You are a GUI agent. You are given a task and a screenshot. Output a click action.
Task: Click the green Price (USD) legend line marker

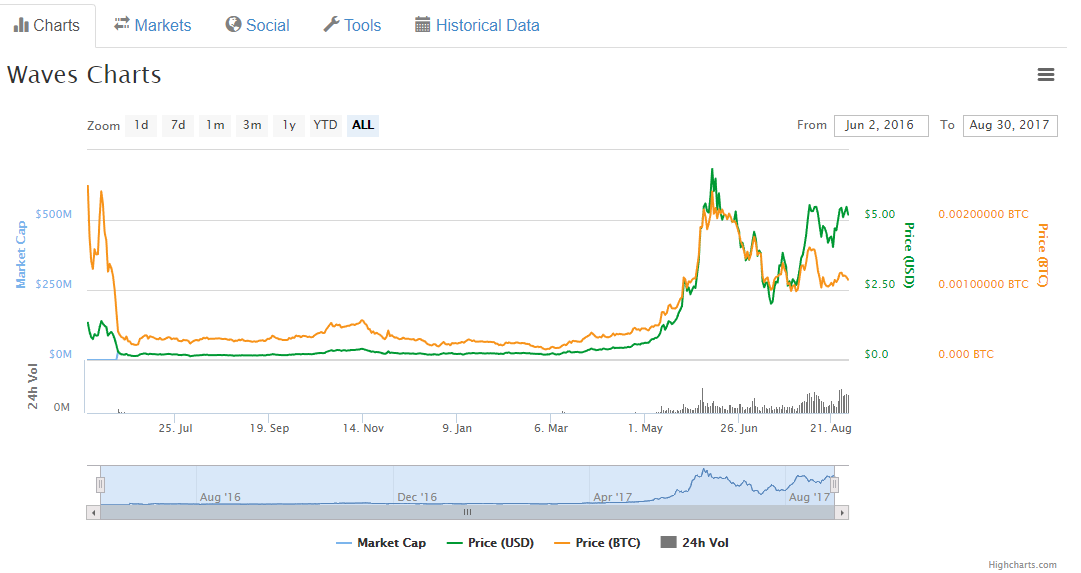[454, 543]
